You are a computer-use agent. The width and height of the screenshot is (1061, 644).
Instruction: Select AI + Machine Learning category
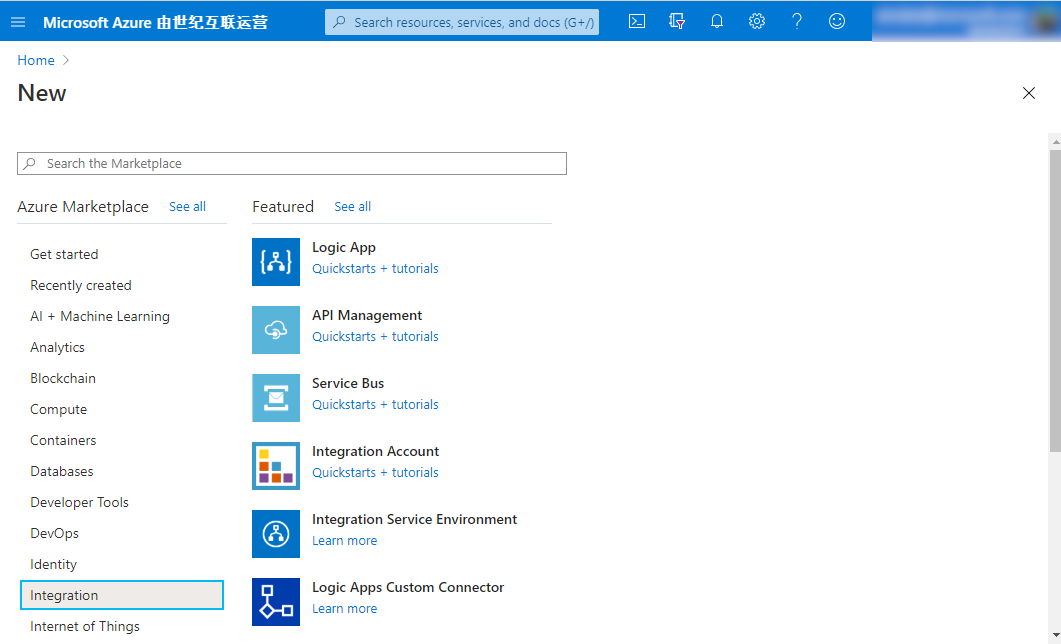pyautogui.click(x=100, y=317)
